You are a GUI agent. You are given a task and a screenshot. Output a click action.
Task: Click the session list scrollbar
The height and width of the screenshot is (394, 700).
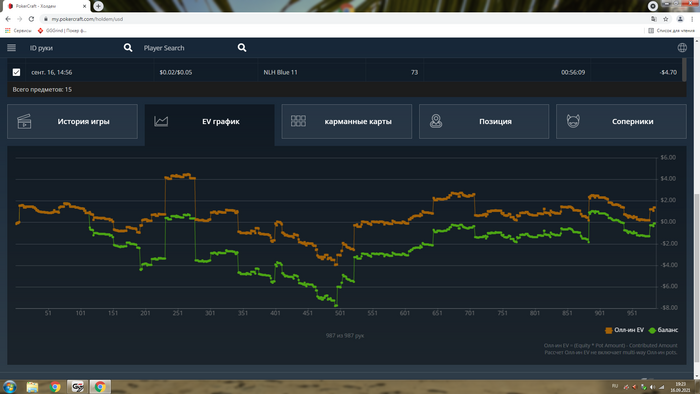pyautogui.click(x=683, y=70)
